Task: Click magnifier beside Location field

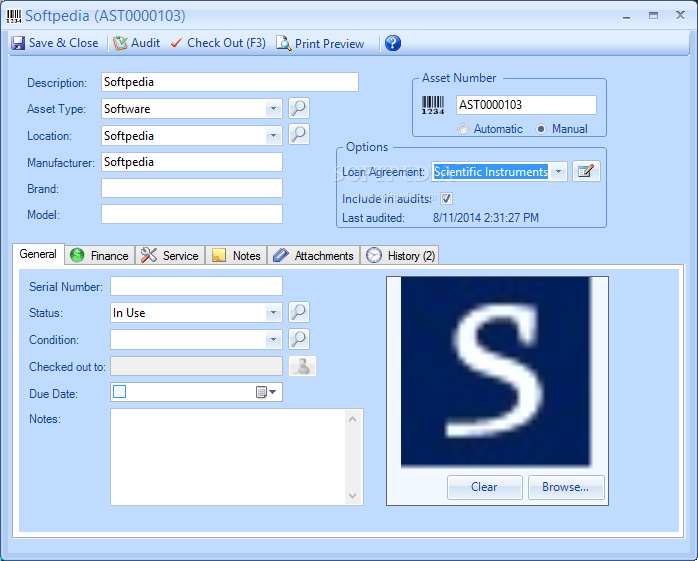Action: (299, 134)
